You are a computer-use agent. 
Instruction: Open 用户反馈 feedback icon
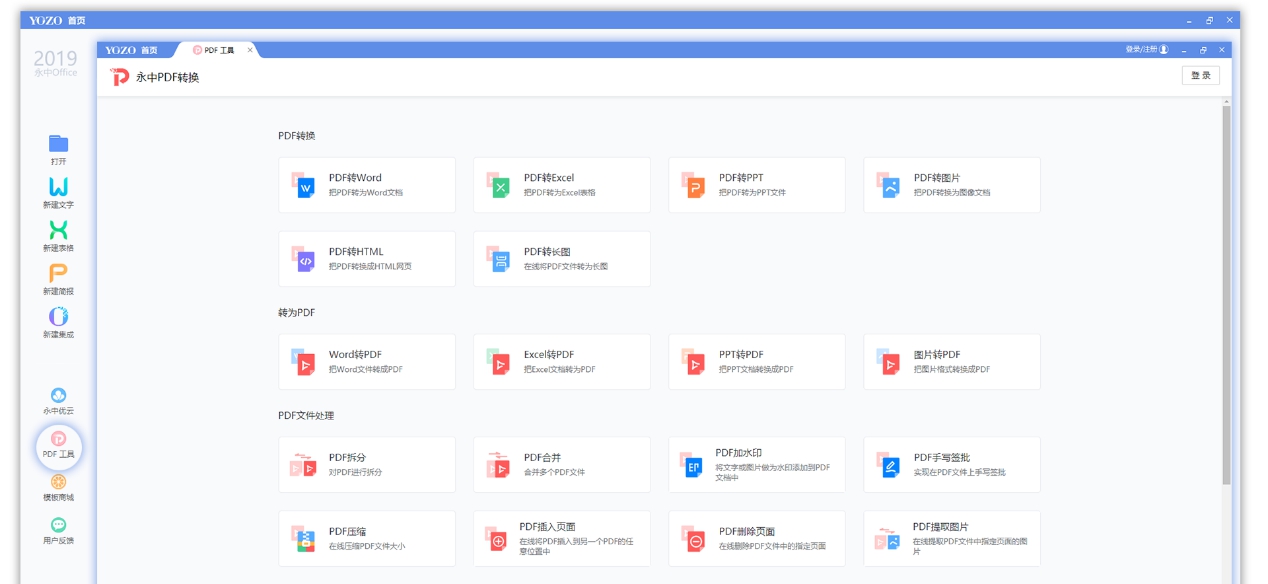58,525
